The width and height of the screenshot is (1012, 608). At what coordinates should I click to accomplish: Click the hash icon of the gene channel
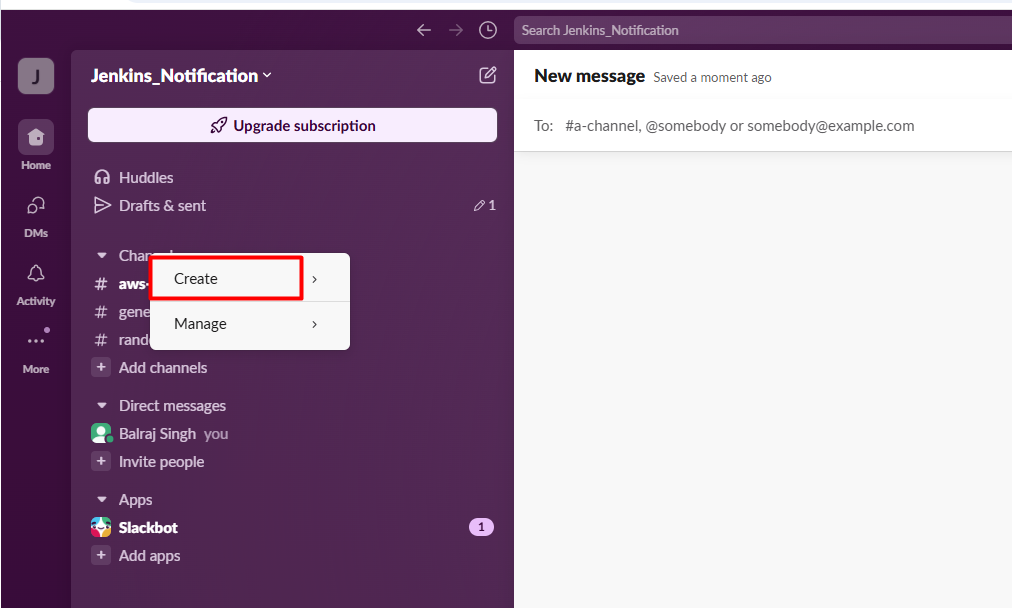[101, 312]
